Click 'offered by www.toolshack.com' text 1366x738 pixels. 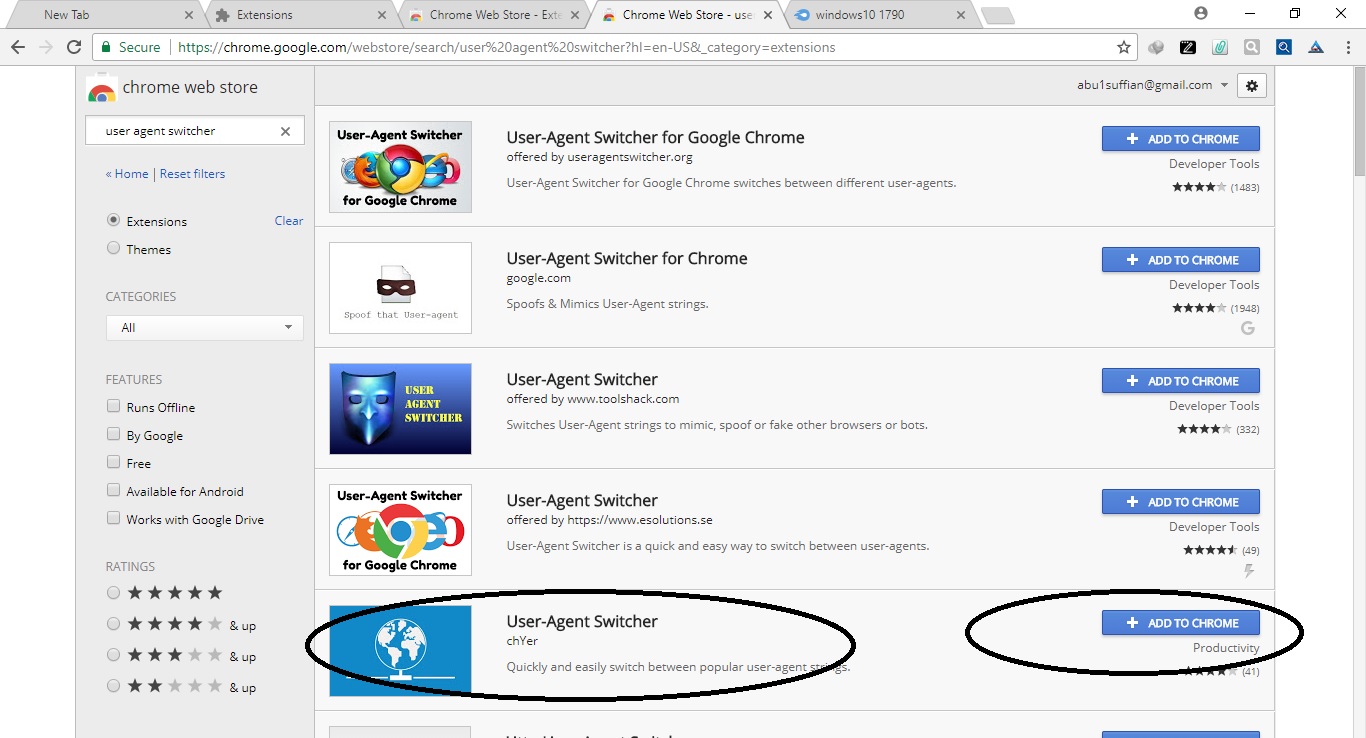pos(593,399)
